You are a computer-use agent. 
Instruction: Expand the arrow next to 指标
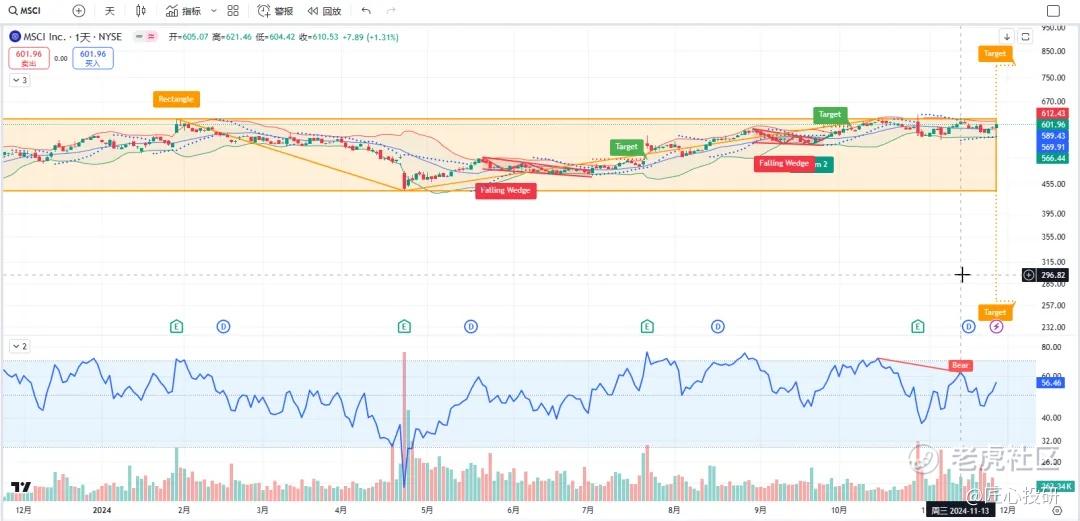tap(214, 11)
